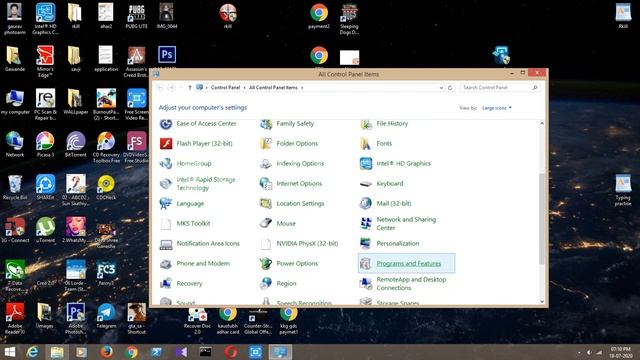Open Power Options icon
This screenshot has width=640, height=360.
266,264
